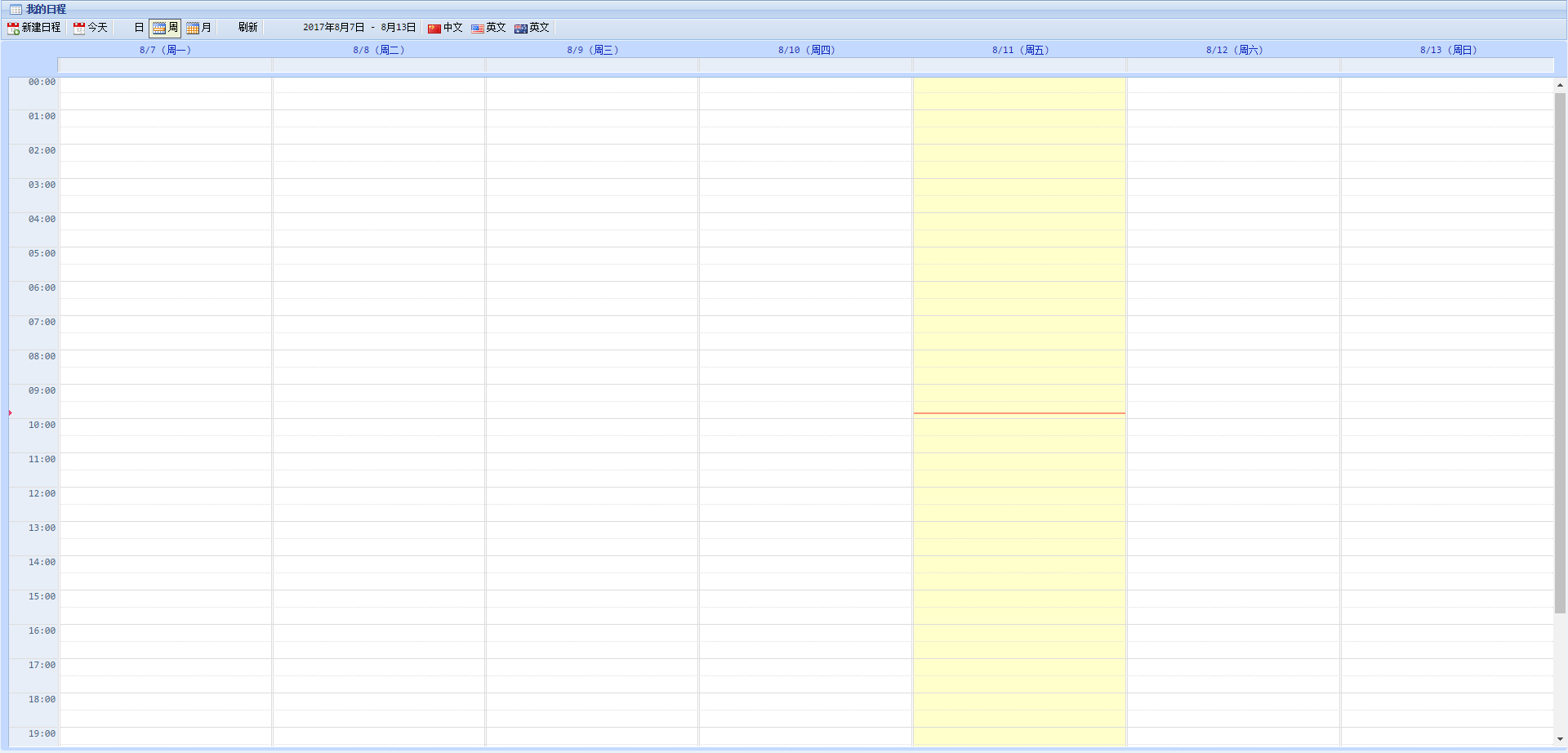This screenshot has width=1568, height=753.
Task: Click 刷新 to refresh the calendar
Action: [248, 28]
